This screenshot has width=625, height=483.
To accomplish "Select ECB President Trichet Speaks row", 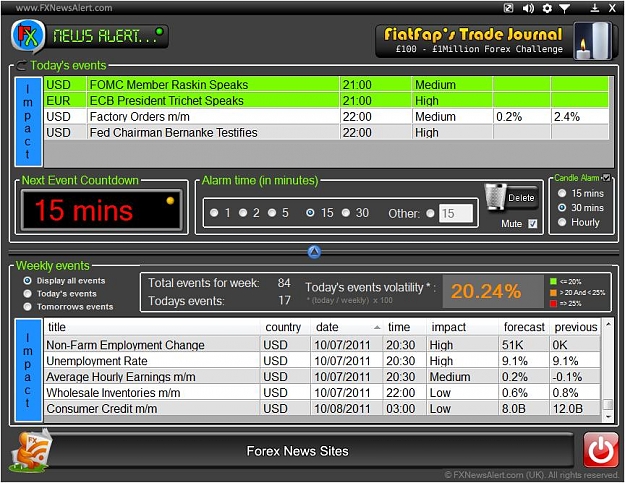I will pos(326,100).
